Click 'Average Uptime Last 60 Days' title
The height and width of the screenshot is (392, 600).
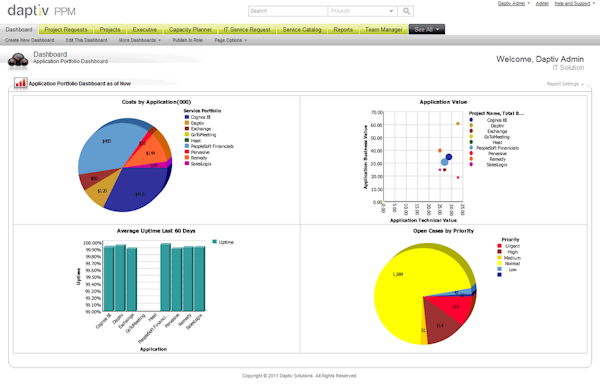[x=156, y=231]
